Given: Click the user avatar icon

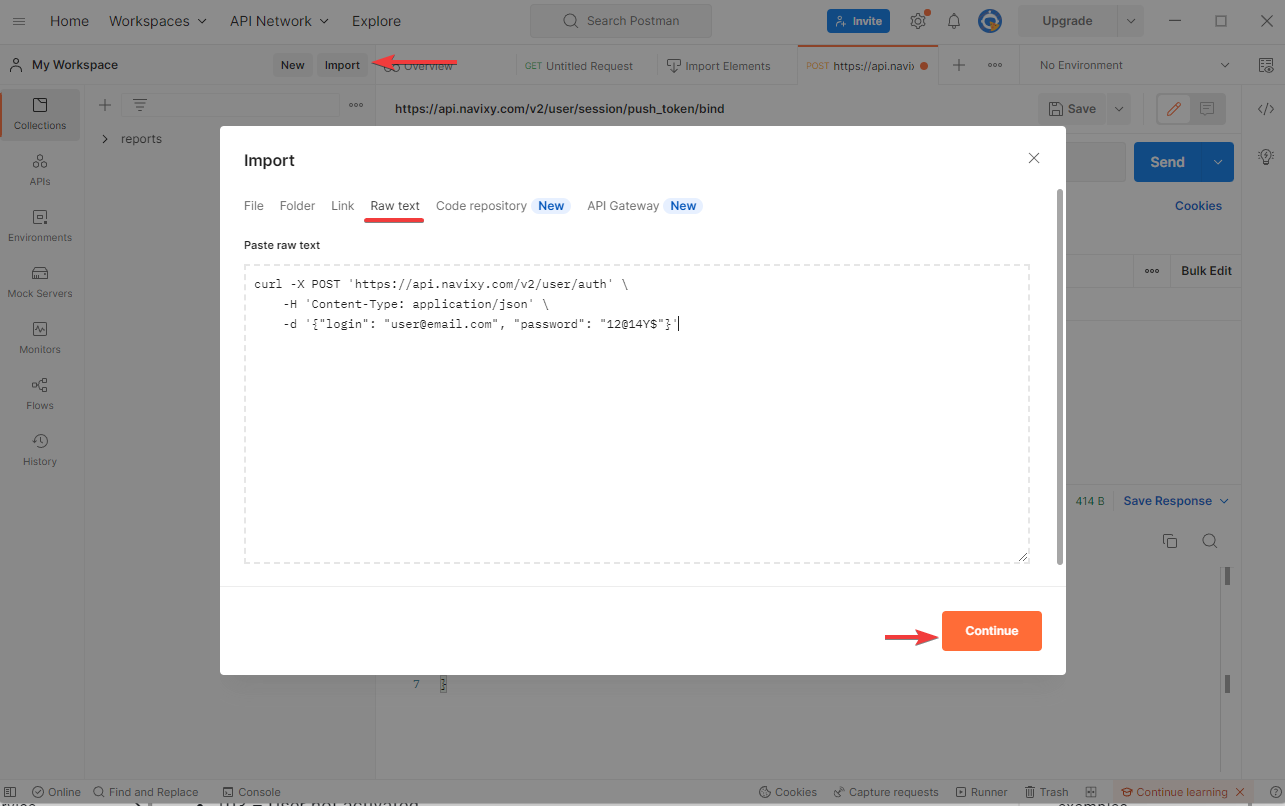Looking at the screenshot, I should 990,21.
